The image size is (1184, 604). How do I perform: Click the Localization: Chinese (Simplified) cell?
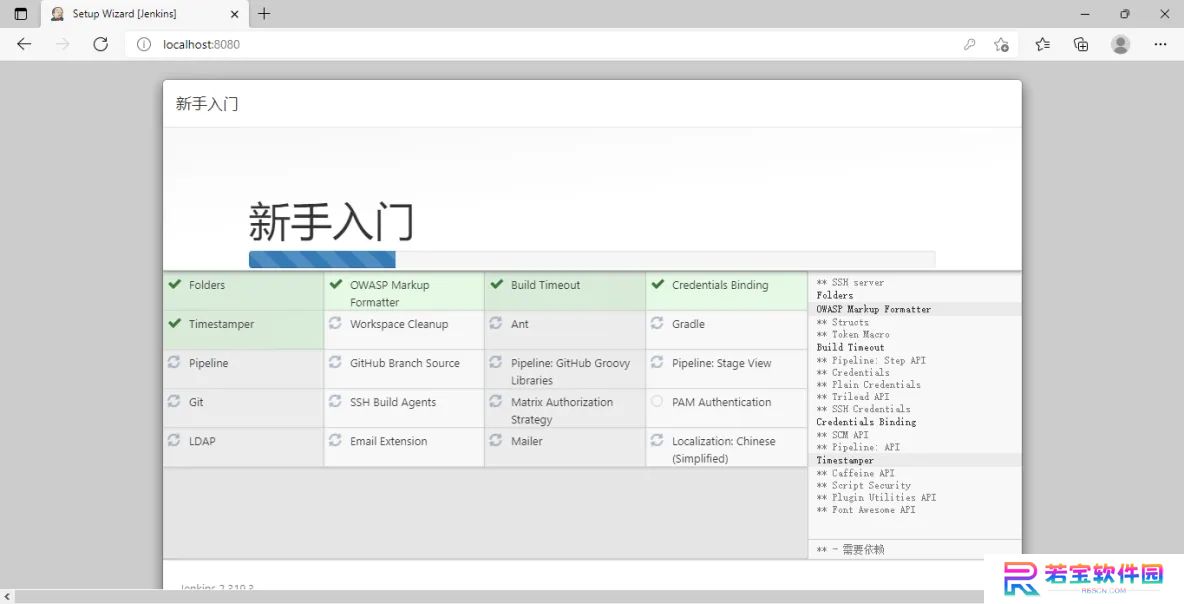(x=726, y=448)
